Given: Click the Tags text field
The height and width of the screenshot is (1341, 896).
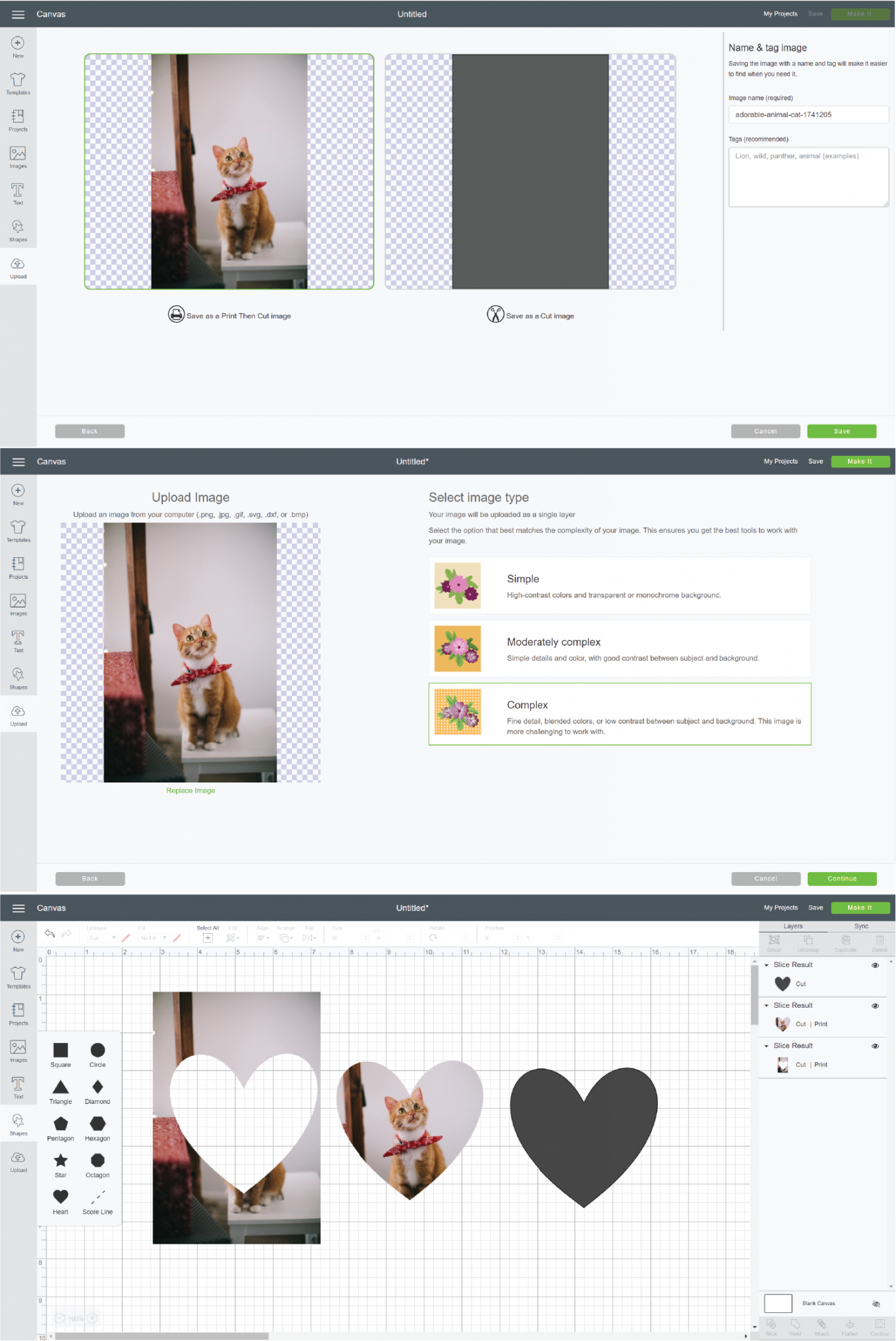Looking at the screenshot, I should pyautogui.click(x=808, y=177).
